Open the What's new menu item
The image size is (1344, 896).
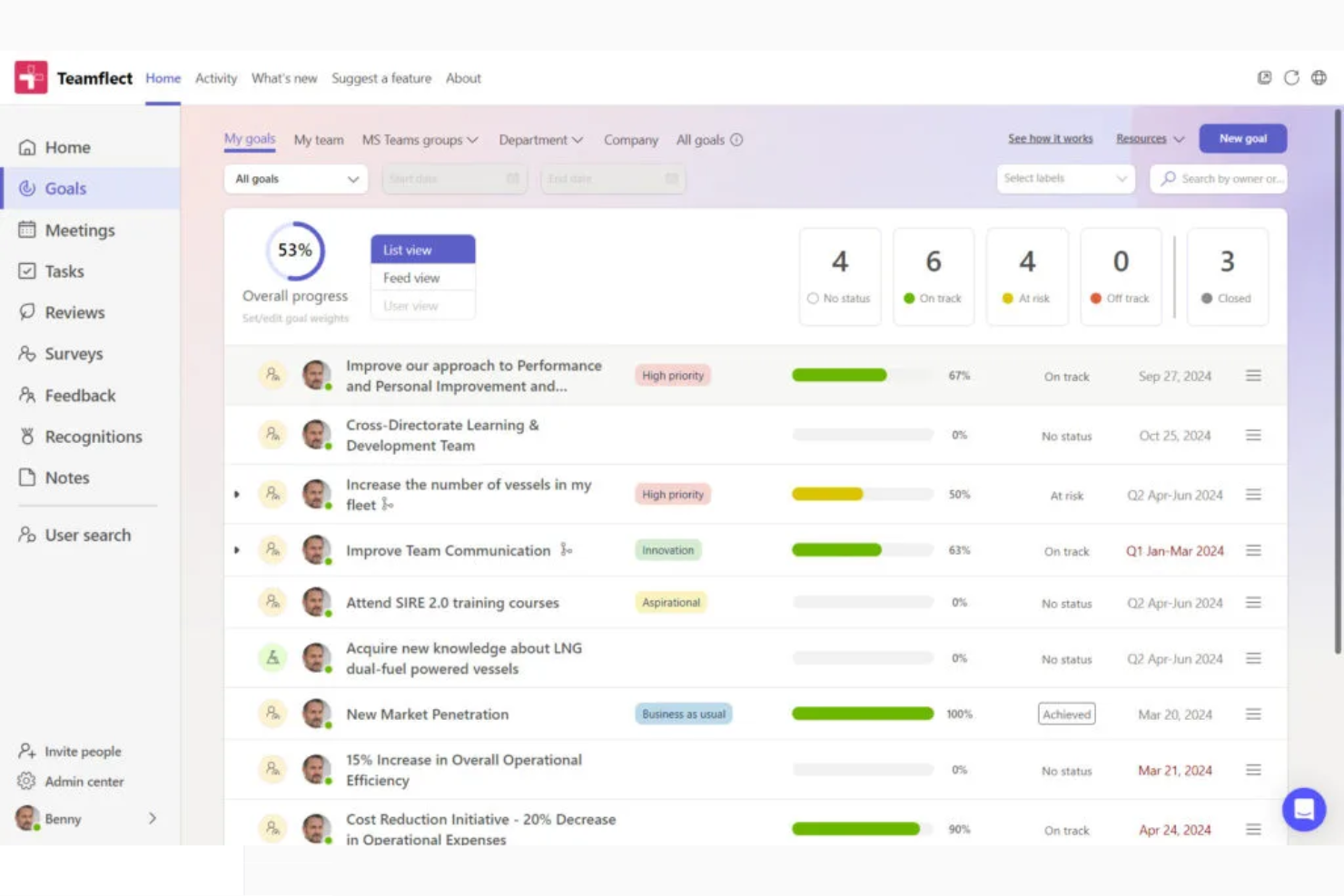284,78
